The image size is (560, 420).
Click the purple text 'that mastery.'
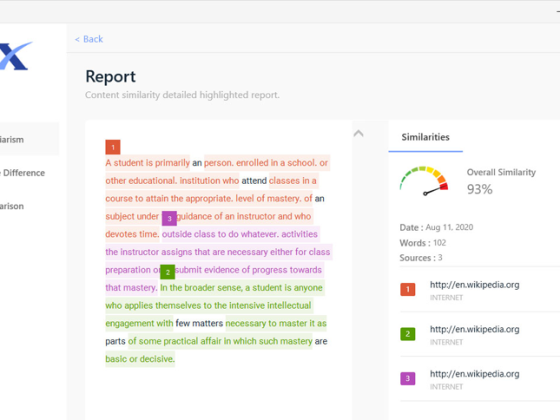[x=131, y=288]
